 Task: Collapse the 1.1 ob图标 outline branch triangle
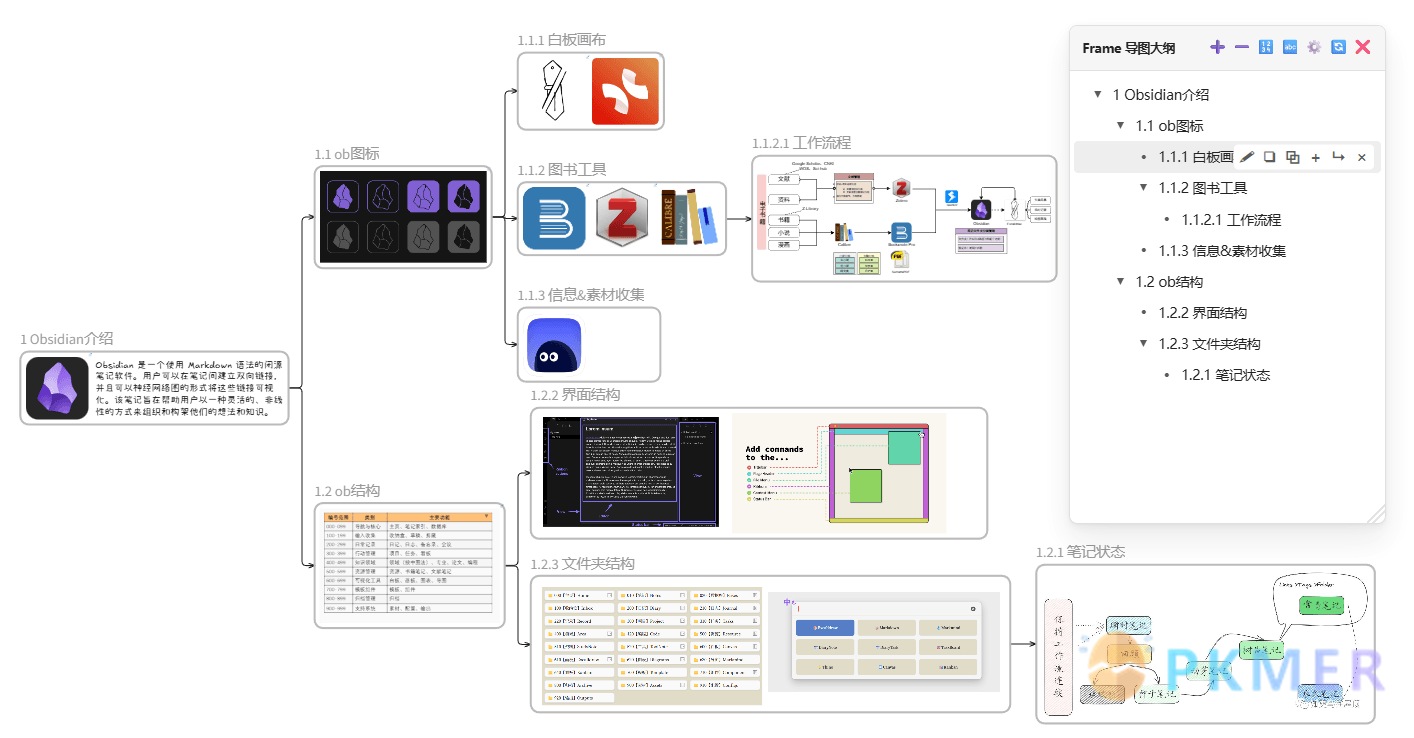tap(1121, 126)
